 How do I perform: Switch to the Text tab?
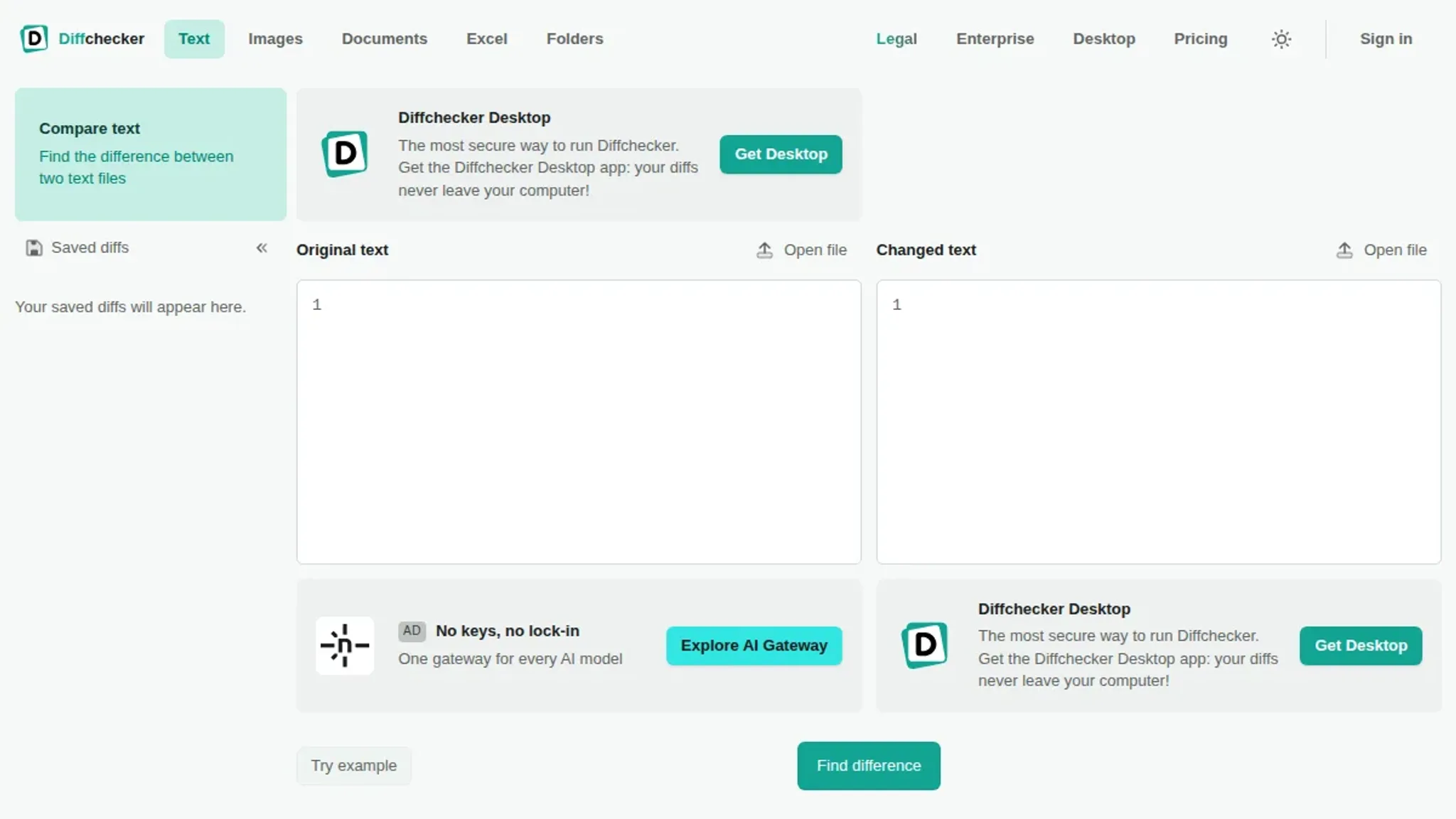[194, 39]
